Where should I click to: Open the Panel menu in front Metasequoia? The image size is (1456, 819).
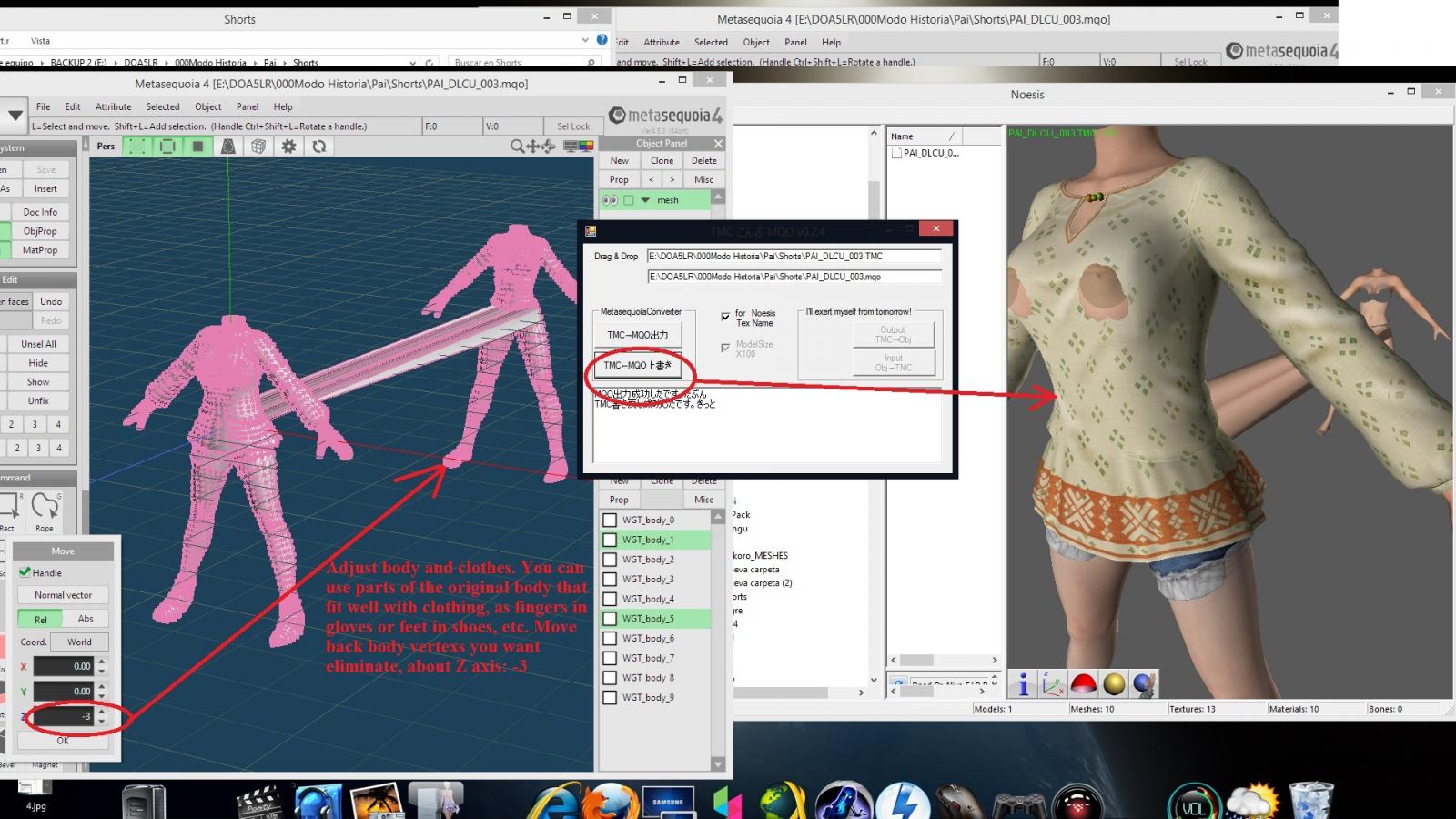(248, 106)
